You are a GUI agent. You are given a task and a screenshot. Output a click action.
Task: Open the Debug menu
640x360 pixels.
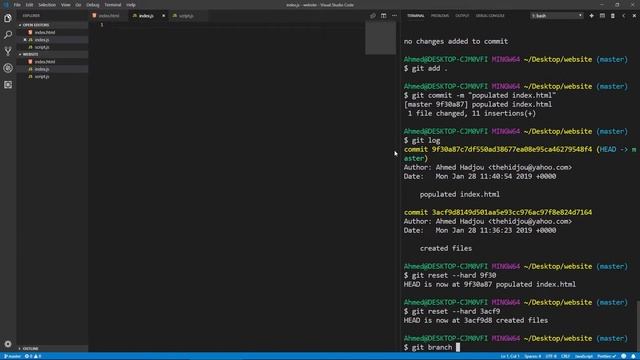[93, 5]
